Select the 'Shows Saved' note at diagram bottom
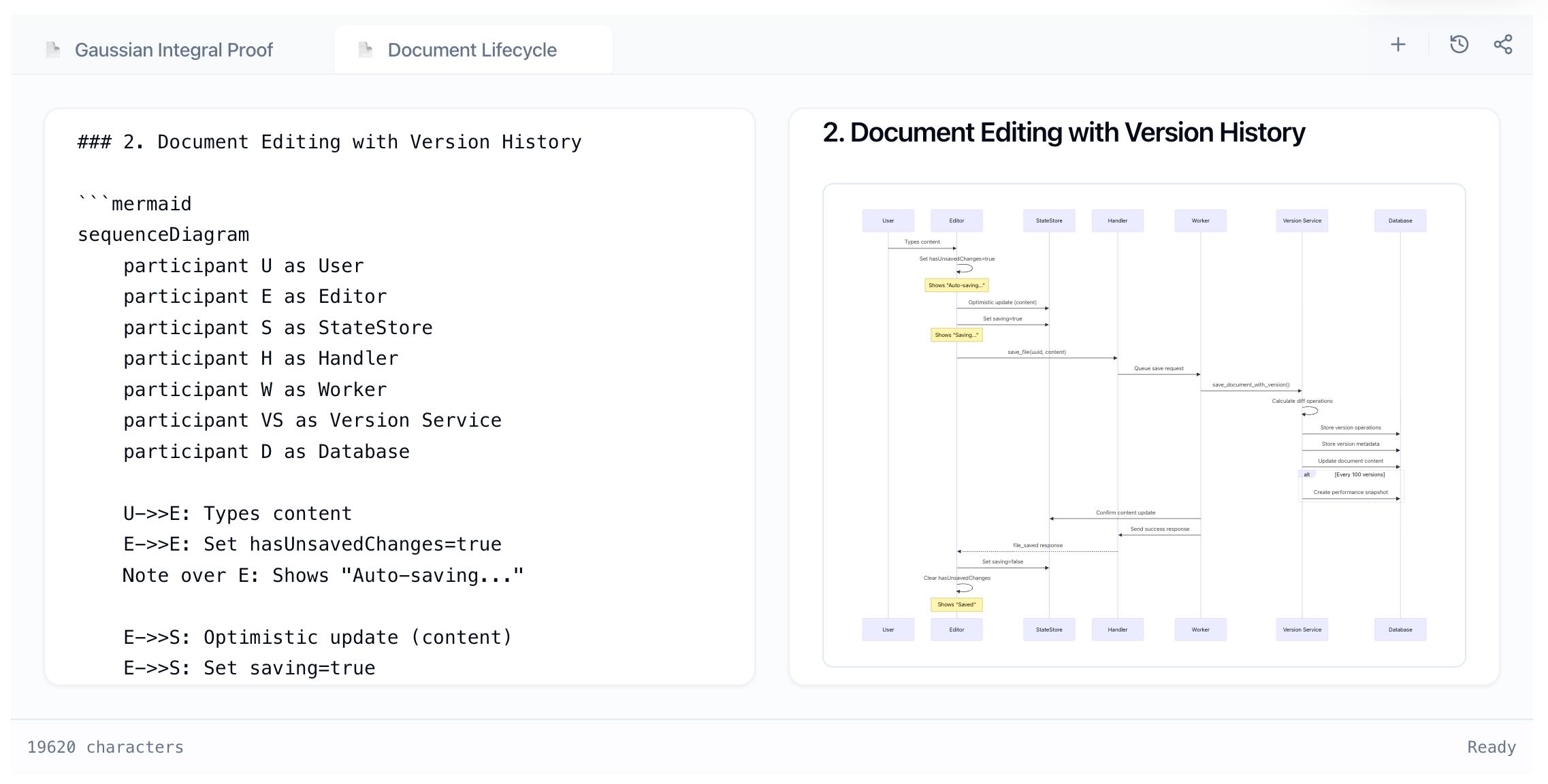Screen dimensions: 1548x784 coord(956,604)
